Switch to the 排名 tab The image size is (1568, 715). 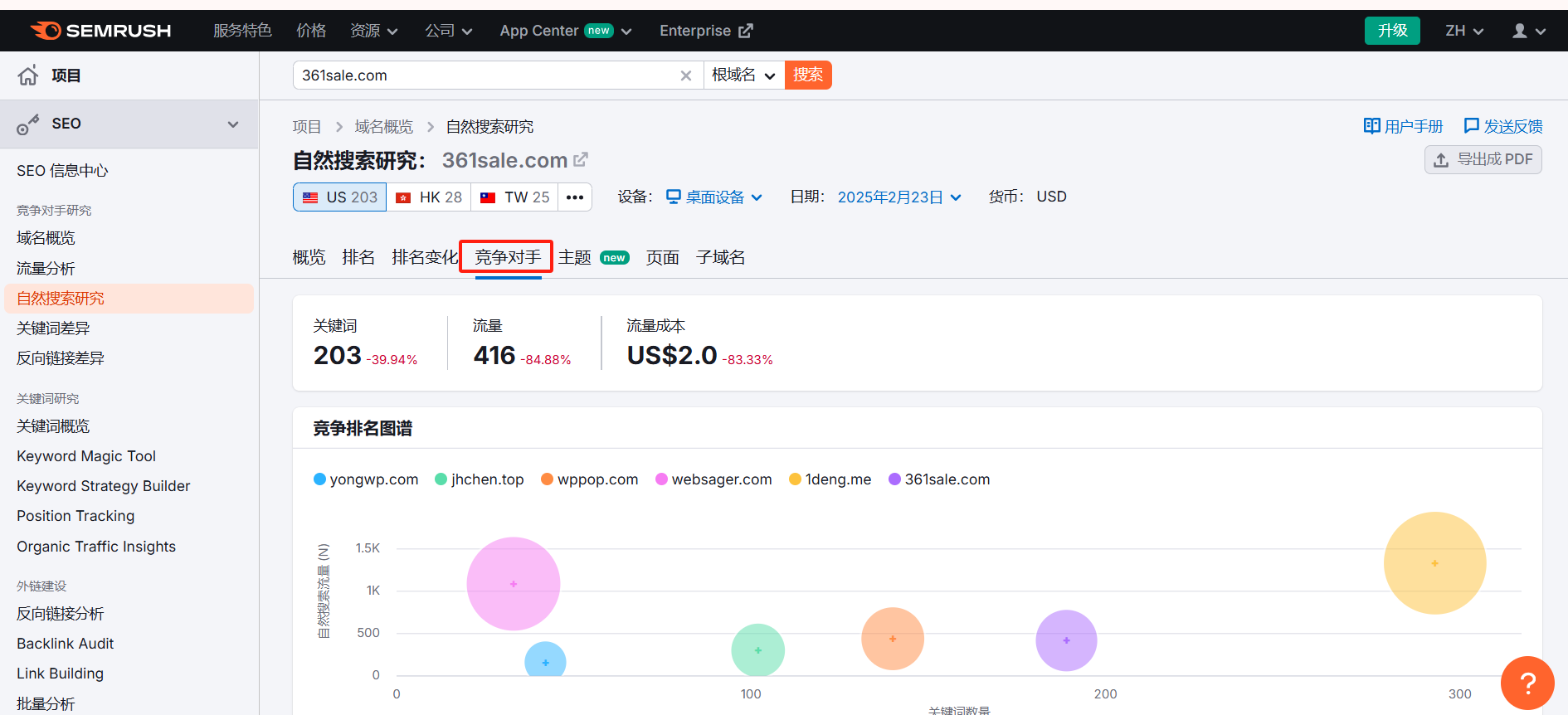coord(358,258)
